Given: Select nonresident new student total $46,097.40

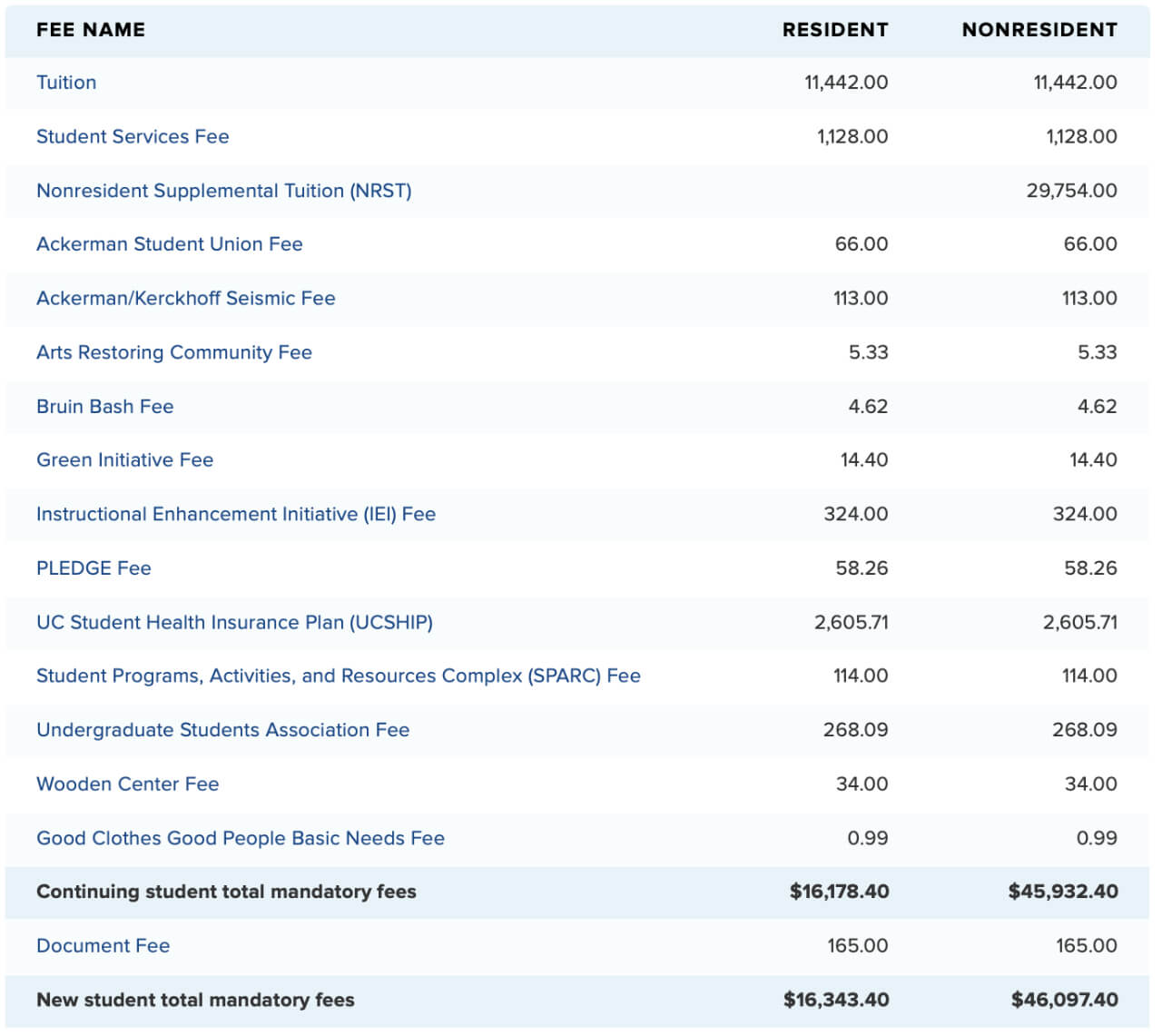Looking at the screenshot, I should pos(1065,1000).
